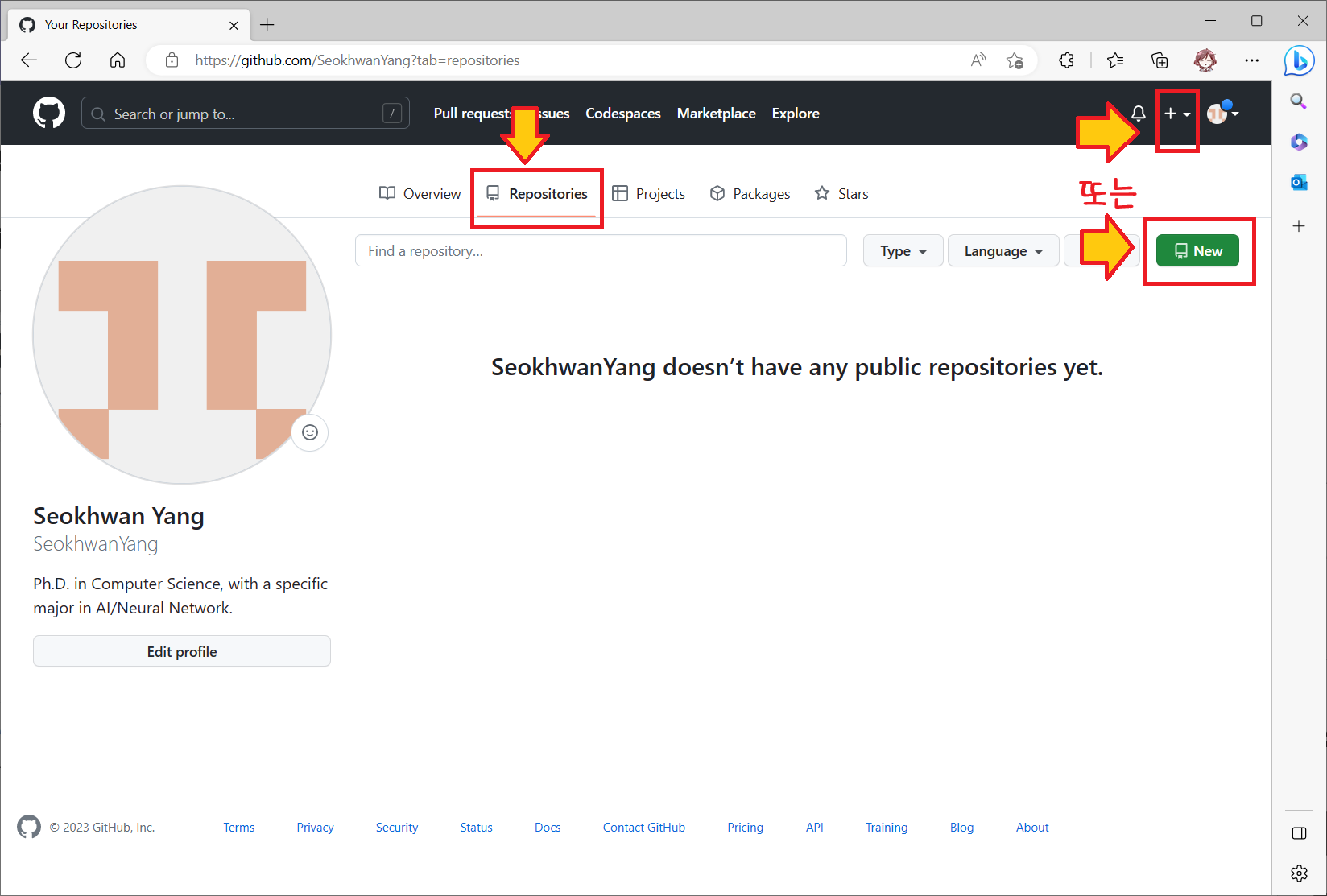
Task: Click the Edit profile button
Action: [182, 651]
